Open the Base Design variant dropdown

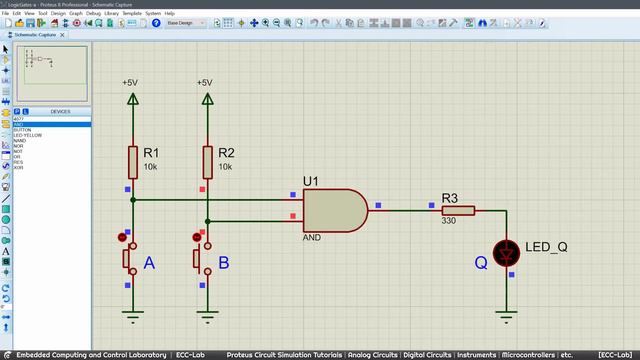(x=186, y=23)
